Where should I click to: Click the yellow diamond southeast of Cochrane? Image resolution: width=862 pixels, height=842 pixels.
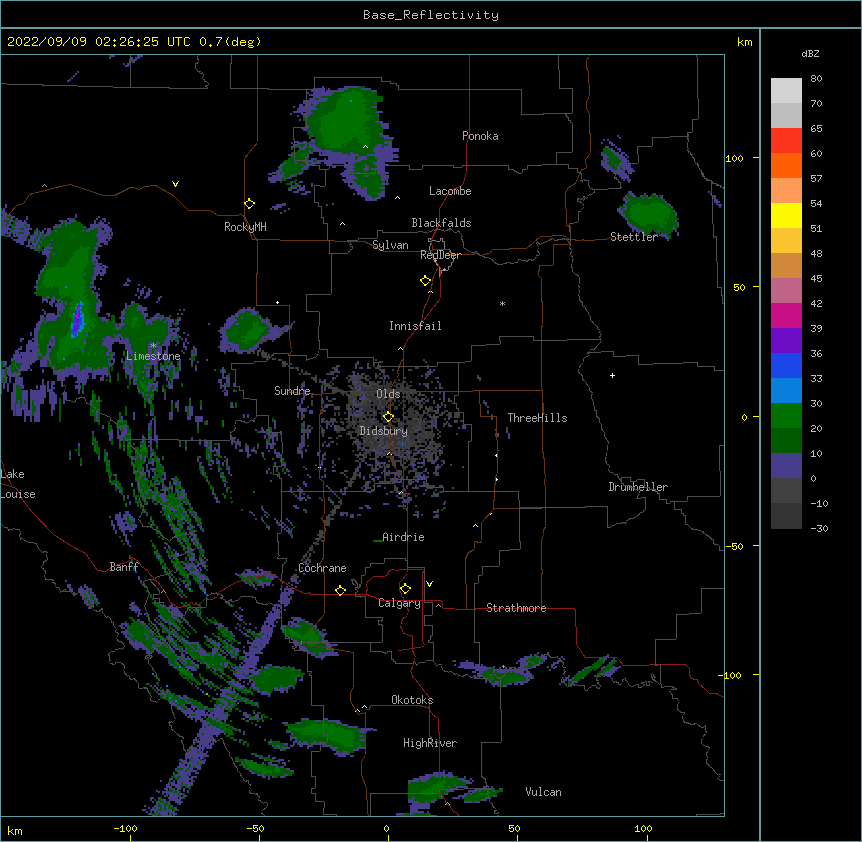coord(340,590)
